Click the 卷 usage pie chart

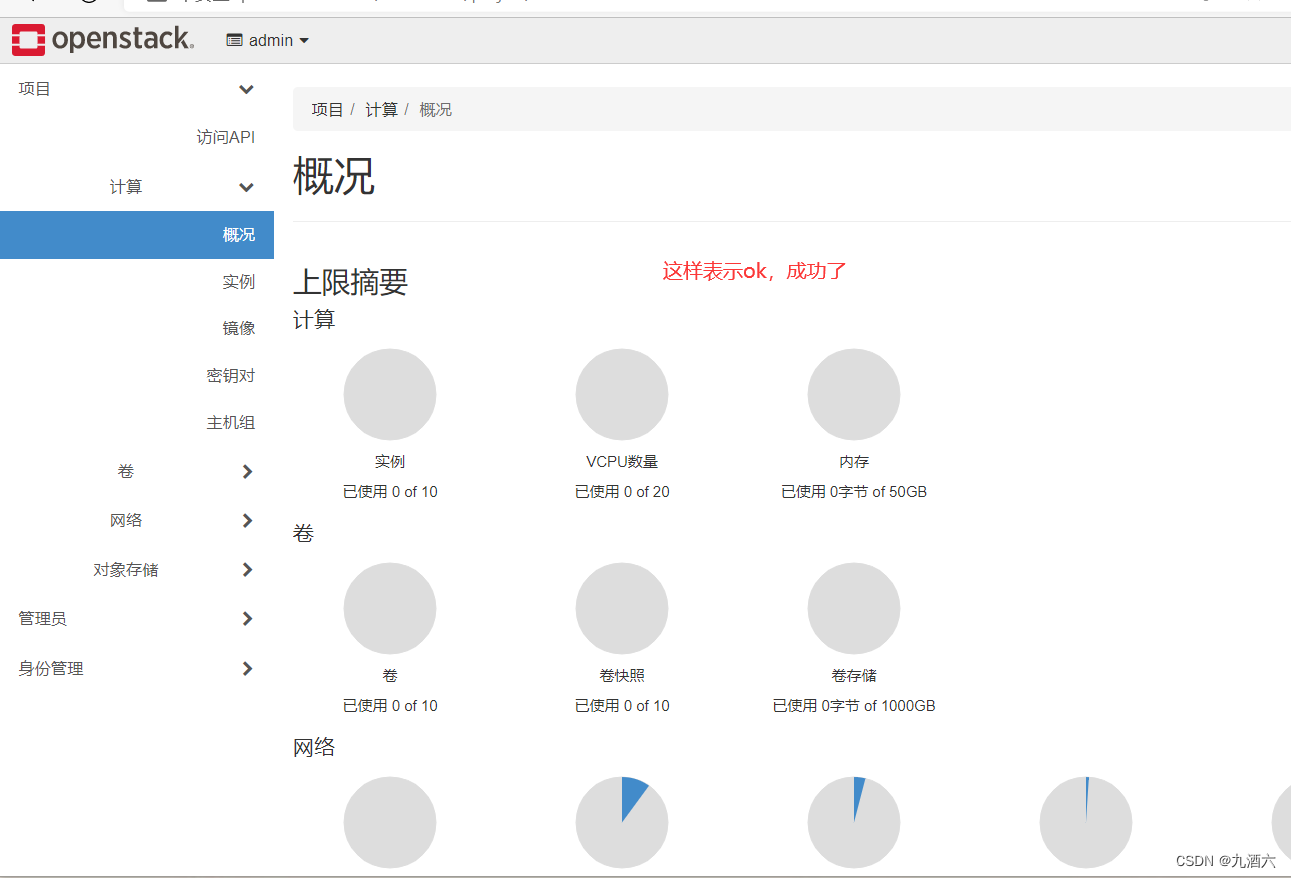coord(390,608)
